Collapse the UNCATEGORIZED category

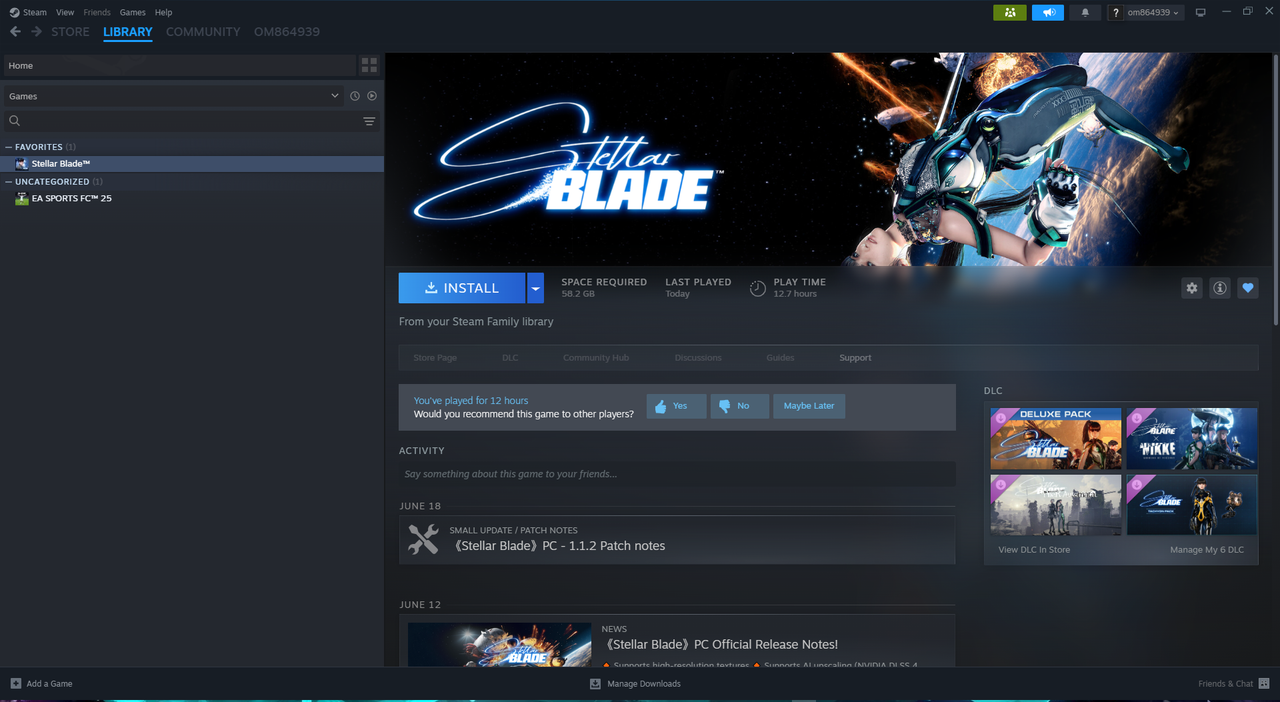point(9,182)
